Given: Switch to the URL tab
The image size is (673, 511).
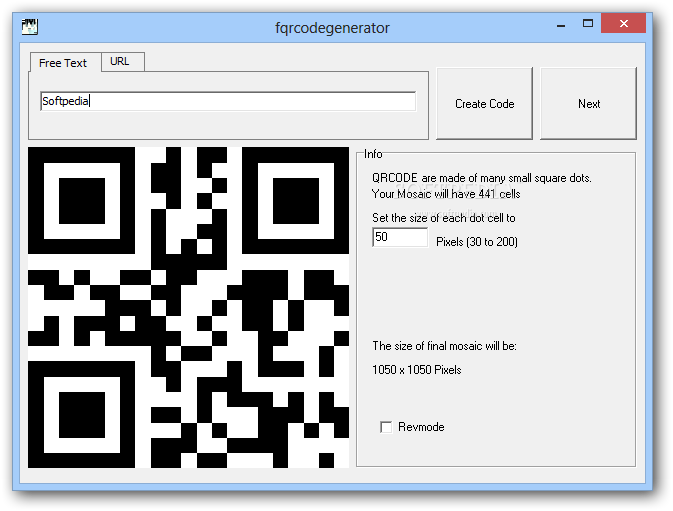Looking at the screenshot, I should 123,62.
